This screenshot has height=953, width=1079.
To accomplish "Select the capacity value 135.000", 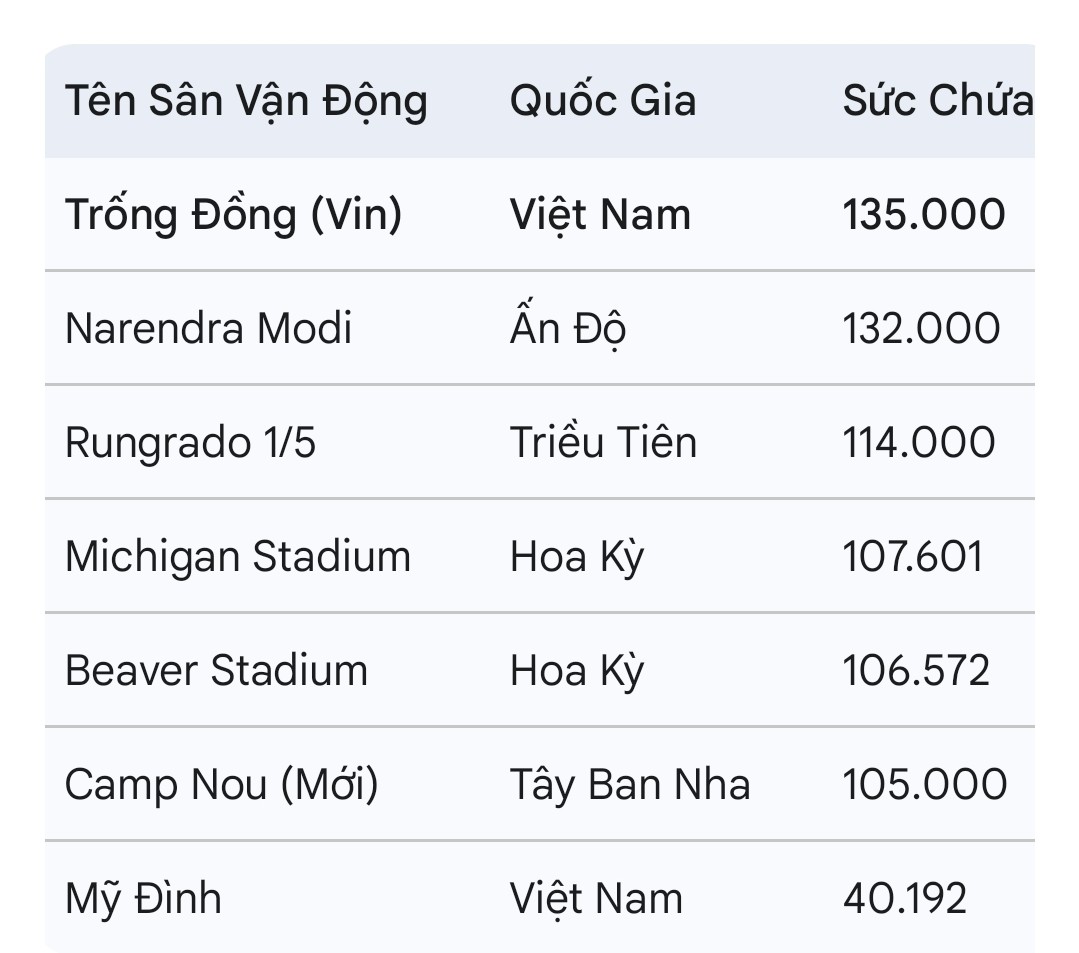I will [x=923, y=215].
